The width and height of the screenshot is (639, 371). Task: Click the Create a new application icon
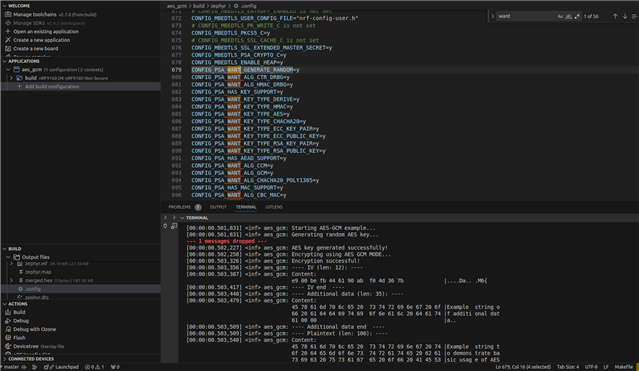coord(8,40)
